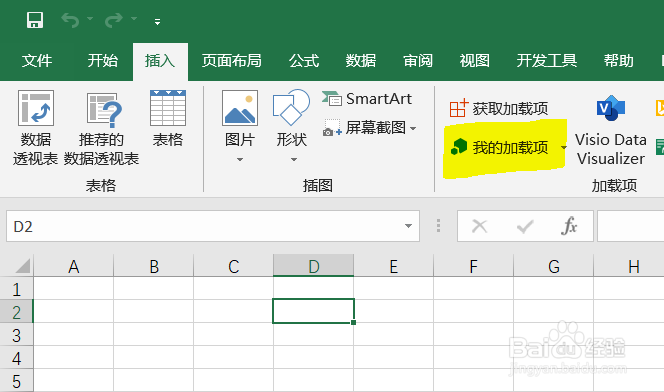Click 获取加载项 get add-ins
Screen dimensions: 664x392
499,109
